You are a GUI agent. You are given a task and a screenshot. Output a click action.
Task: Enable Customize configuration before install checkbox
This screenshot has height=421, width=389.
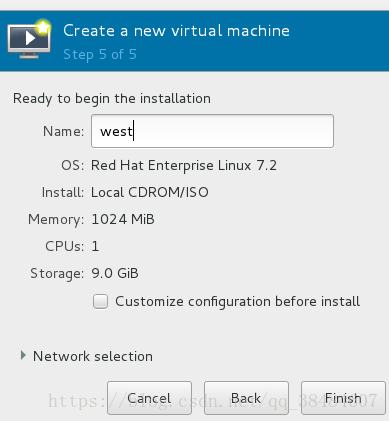[x=100, y=302]
